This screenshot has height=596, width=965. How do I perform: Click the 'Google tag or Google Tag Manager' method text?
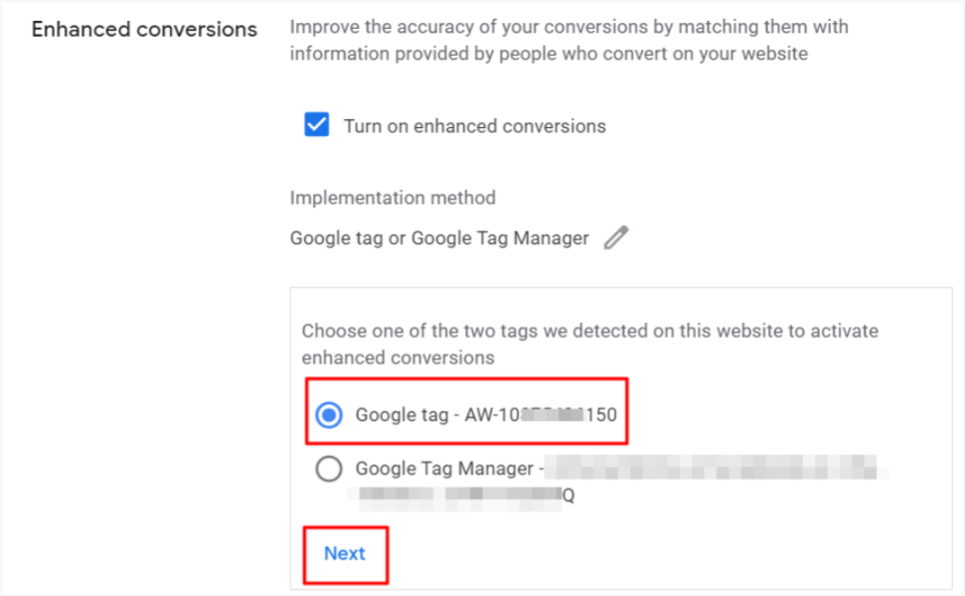pos(439,238)
